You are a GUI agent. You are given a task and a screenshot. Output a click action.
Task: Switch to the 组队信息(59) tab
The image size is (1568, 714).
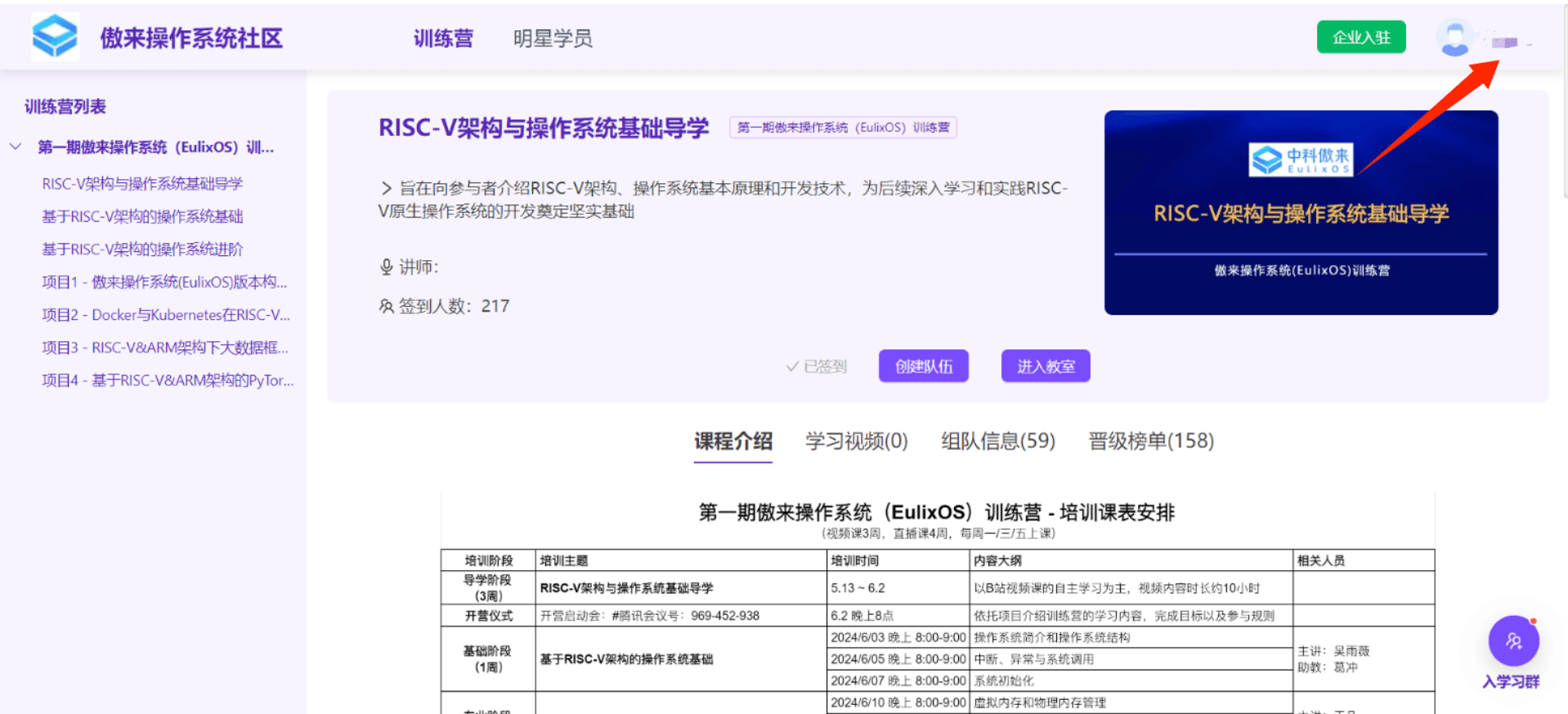point(998,441)
